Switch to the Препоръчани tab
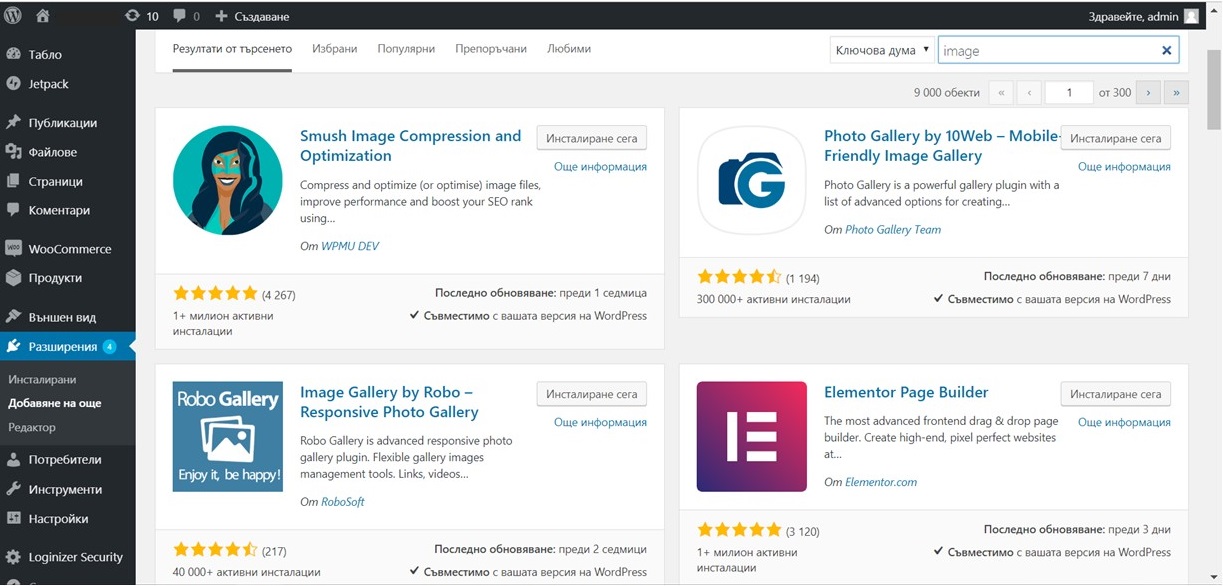 coord(490,49)
